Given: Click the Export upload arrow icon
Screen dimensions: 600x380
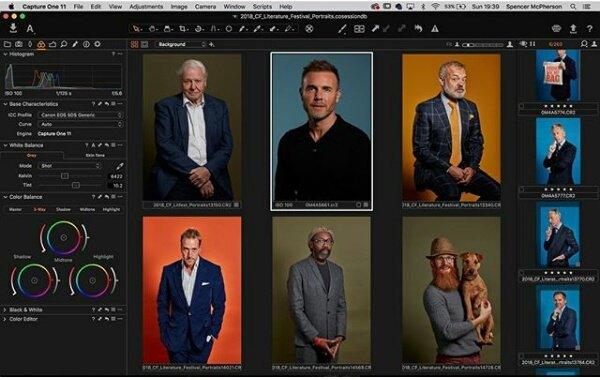Looking at the screenshot, I should [x=573, y=29].
